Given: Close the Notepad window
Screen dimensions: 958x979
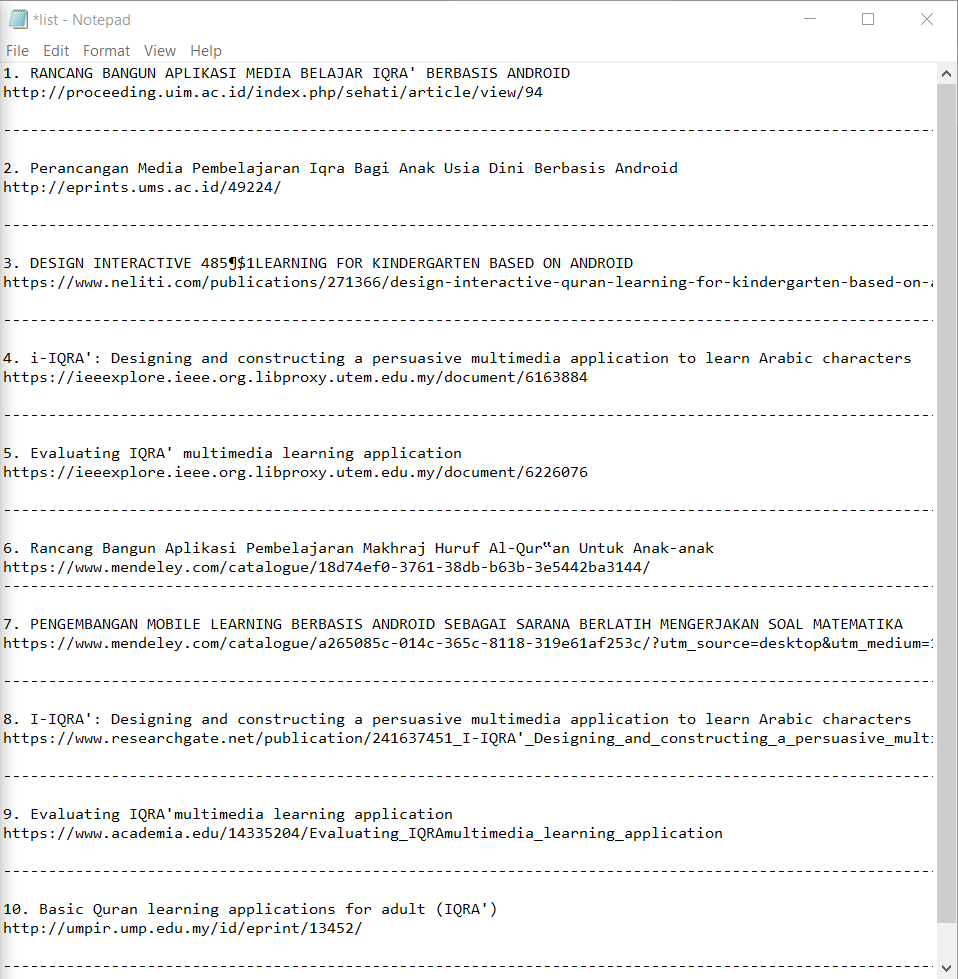Looking at the screenshot, I should (927, 19).
